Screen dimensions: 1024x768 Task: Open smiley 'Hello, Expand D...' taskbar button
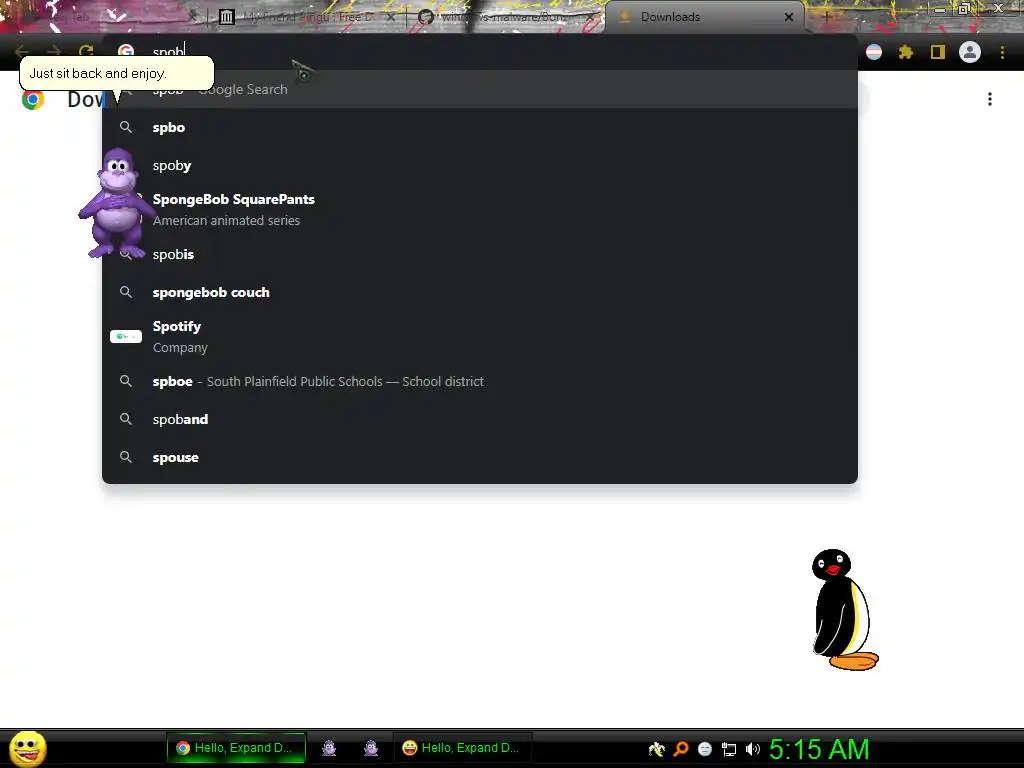coord(462,748)
